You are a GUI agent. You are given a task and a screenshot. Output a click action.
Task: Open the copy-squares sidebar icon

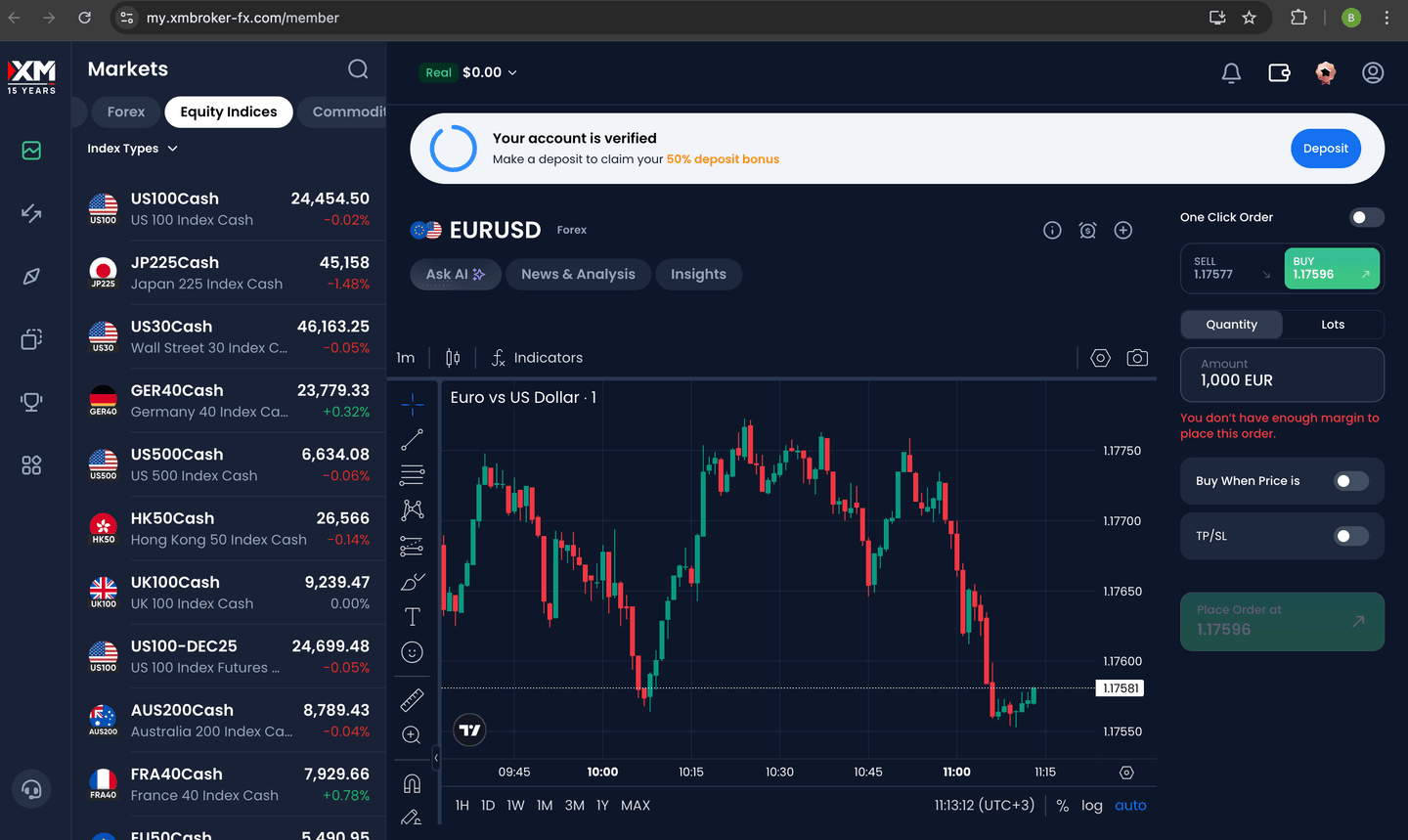click(31, 339)
